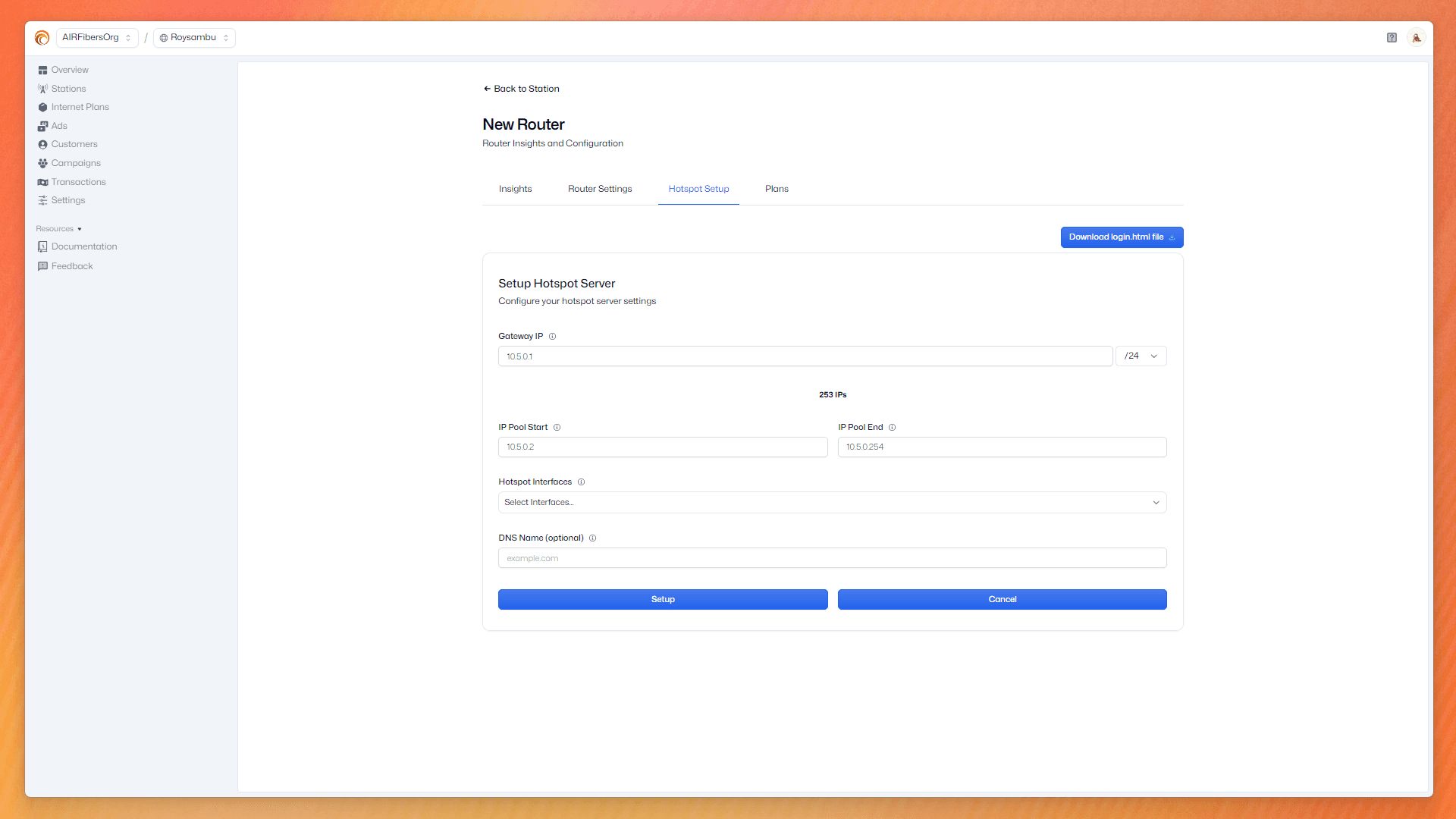Click the Campaigns sidebar icon
The height and width of the screenshot is (819, 1456).
(42, 163)
